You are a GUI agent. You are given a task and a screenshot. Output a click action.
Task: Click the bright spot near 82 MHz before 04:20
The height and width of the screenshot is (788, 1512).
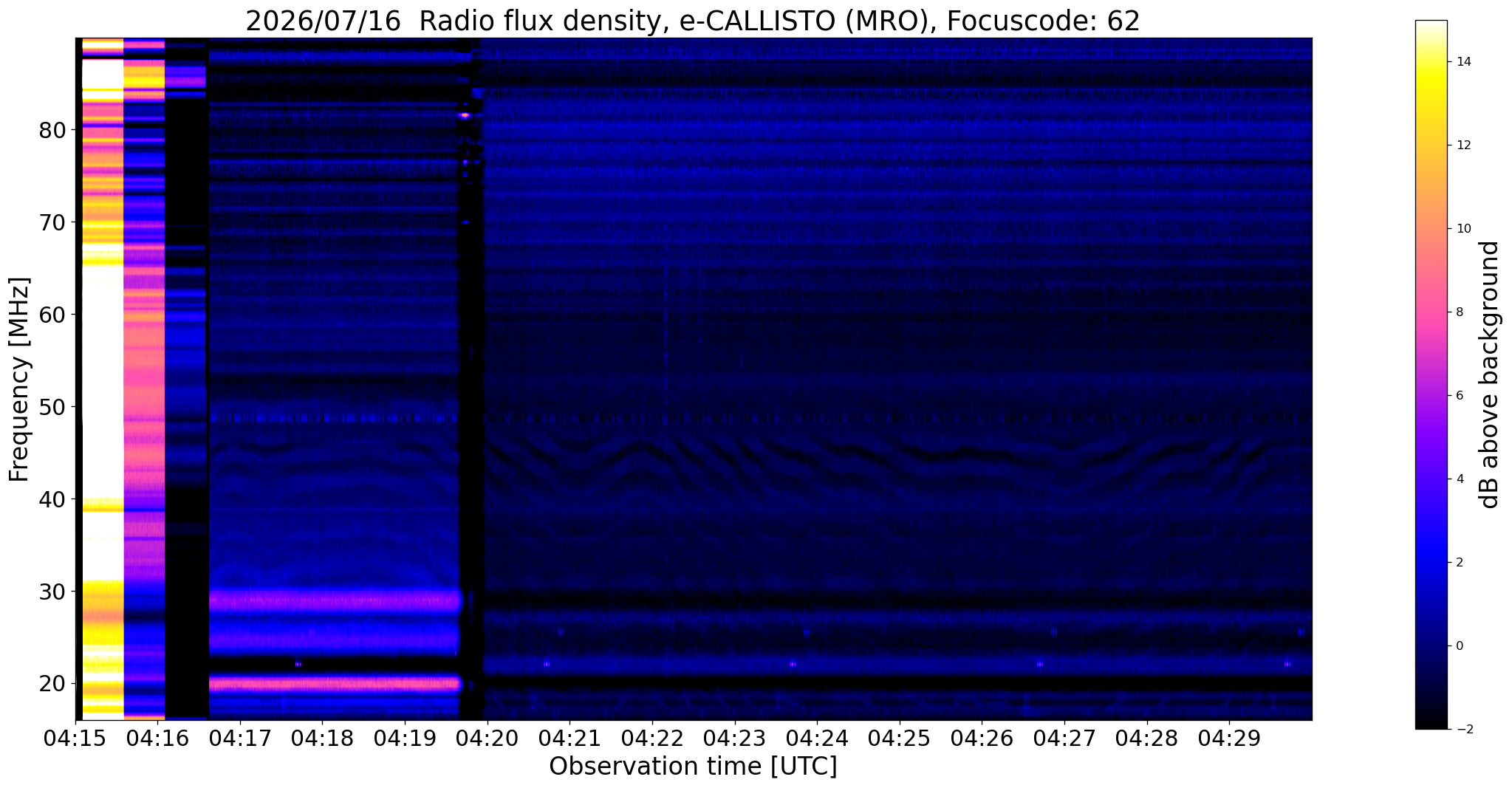465,115
